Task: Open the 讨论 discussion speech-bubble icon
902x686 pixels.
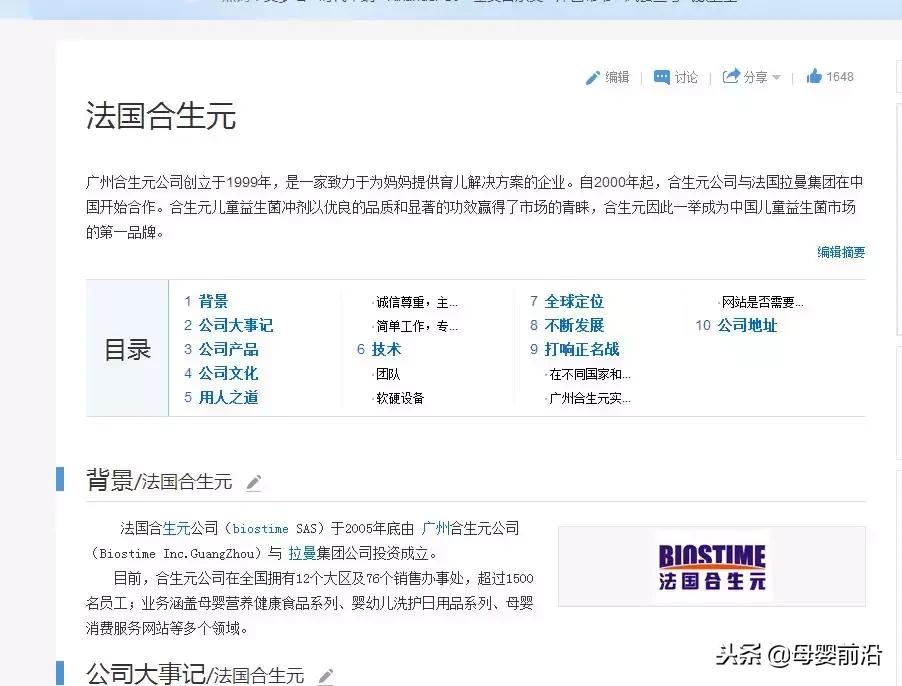Action: (x=660, y=76)
